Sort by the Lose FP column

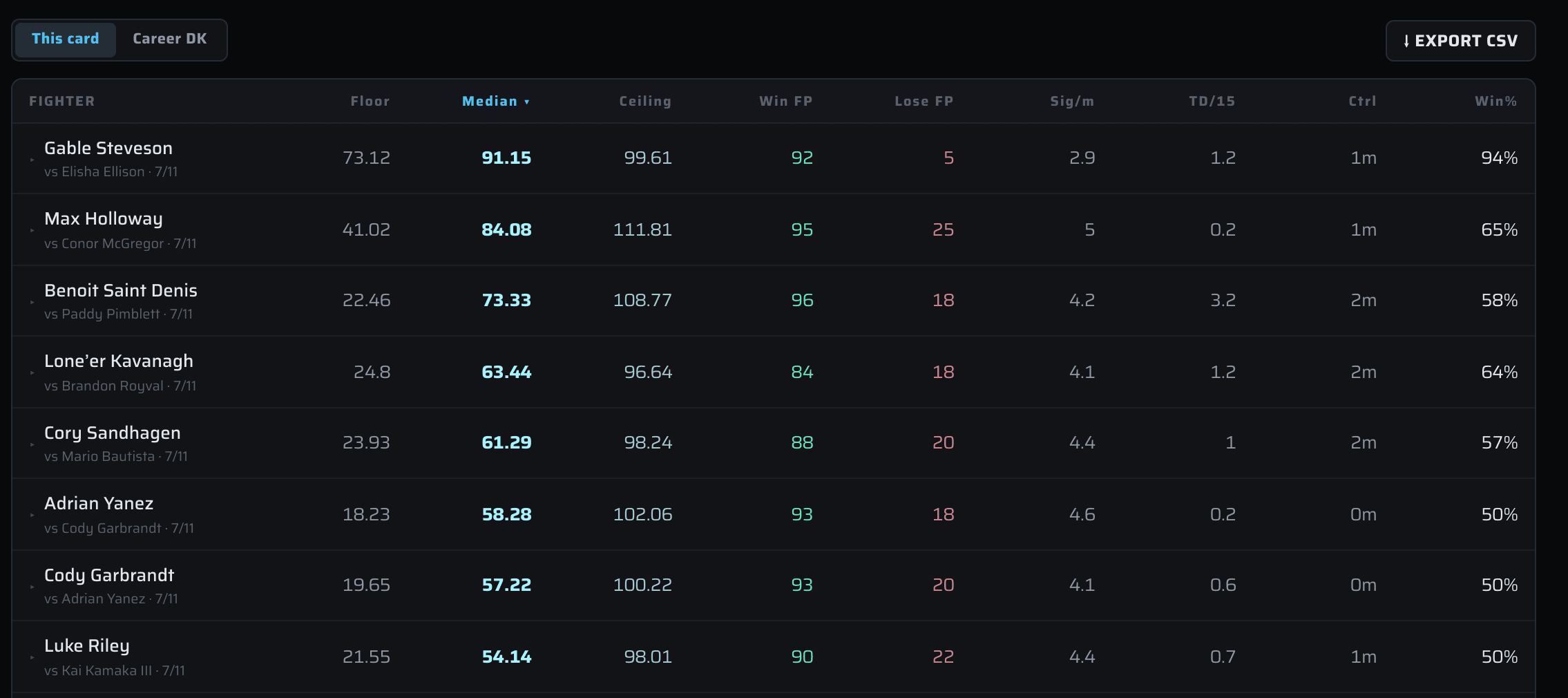[x=924, y=101]
